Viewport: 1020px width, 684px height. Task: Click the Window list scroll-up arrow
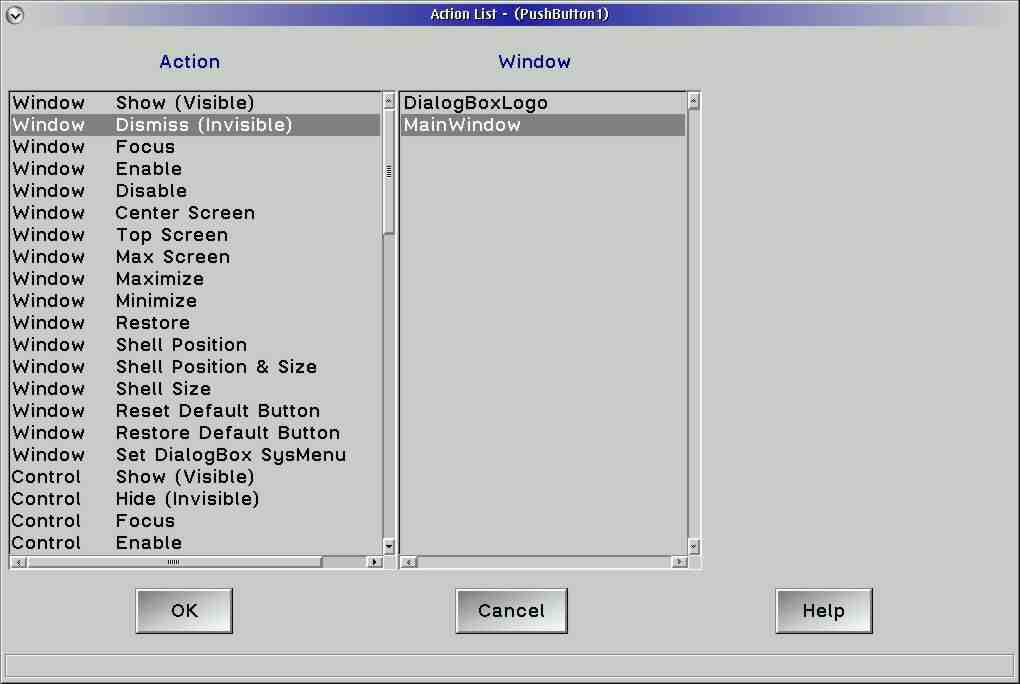[x=693, y=100]
